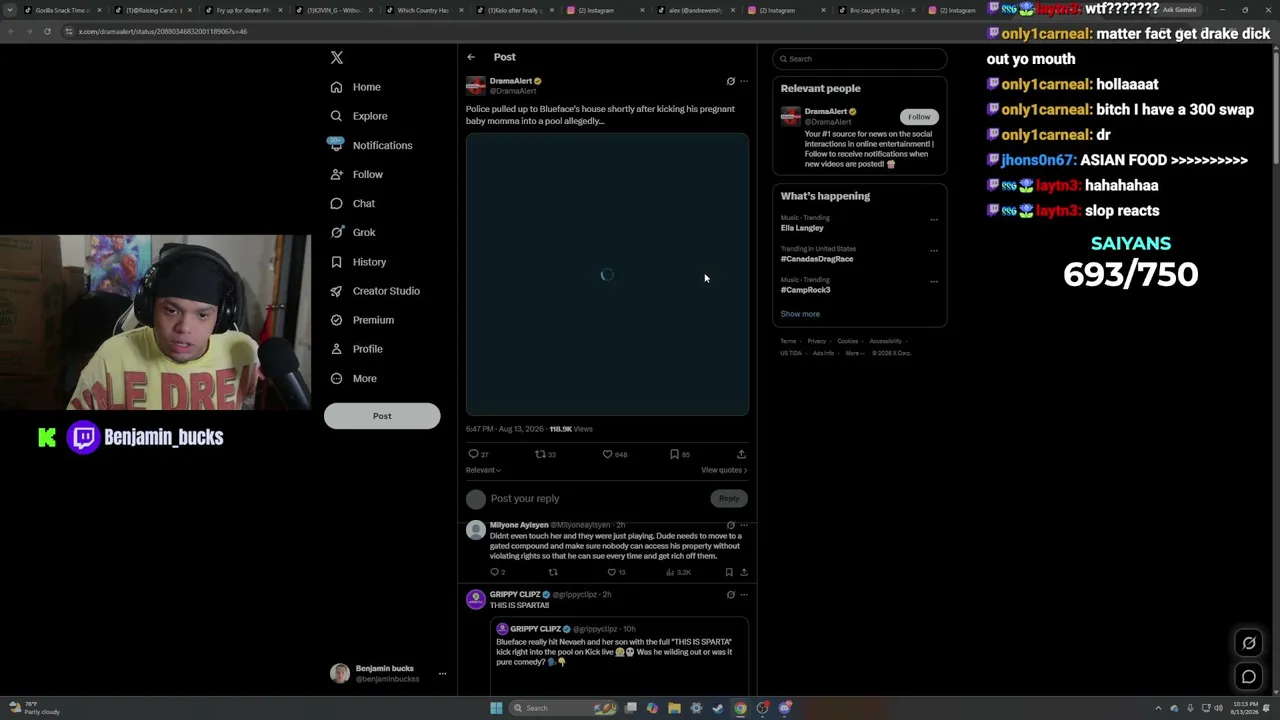1280x720 pixels.
Task: Open options for Ella Langley trend
Action: click(934, 220)
